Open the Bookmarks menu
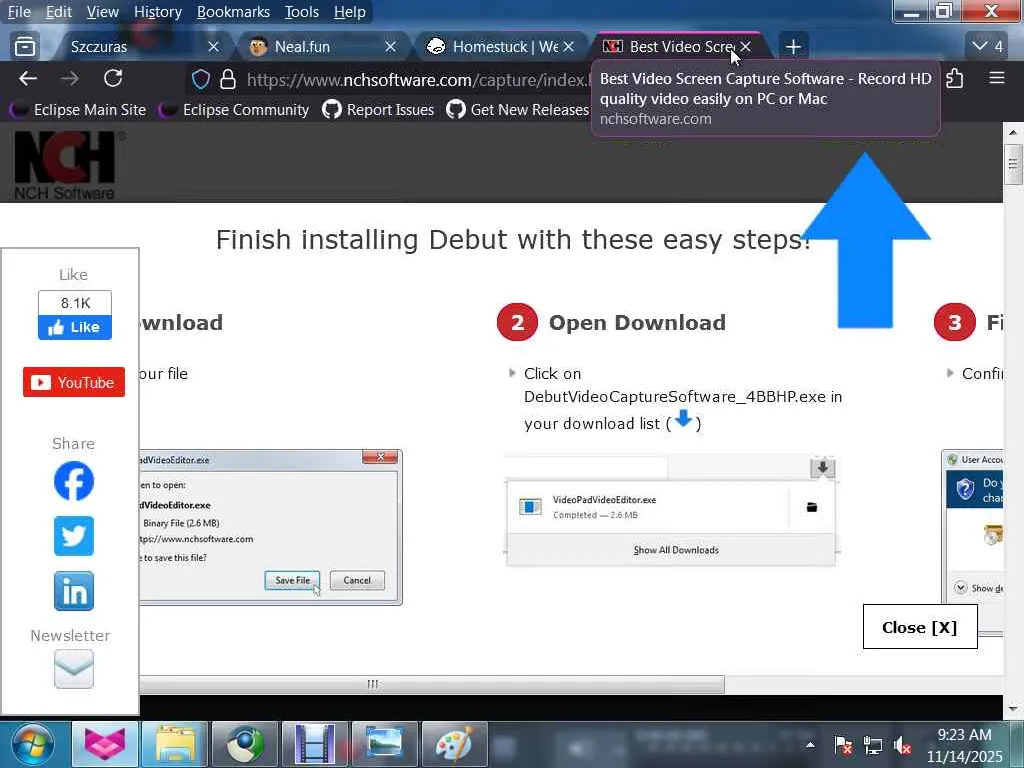This screenshot has height=768, width=1024. [233, 12]
